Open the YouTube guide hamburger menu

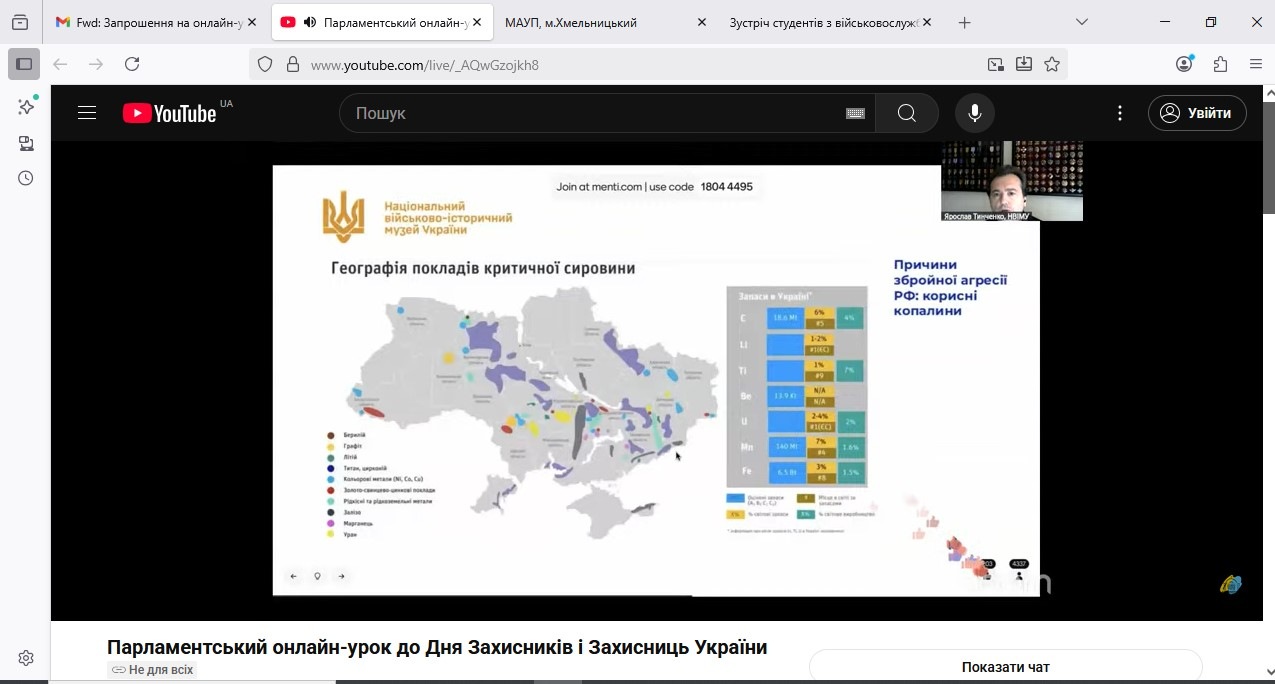87,113
